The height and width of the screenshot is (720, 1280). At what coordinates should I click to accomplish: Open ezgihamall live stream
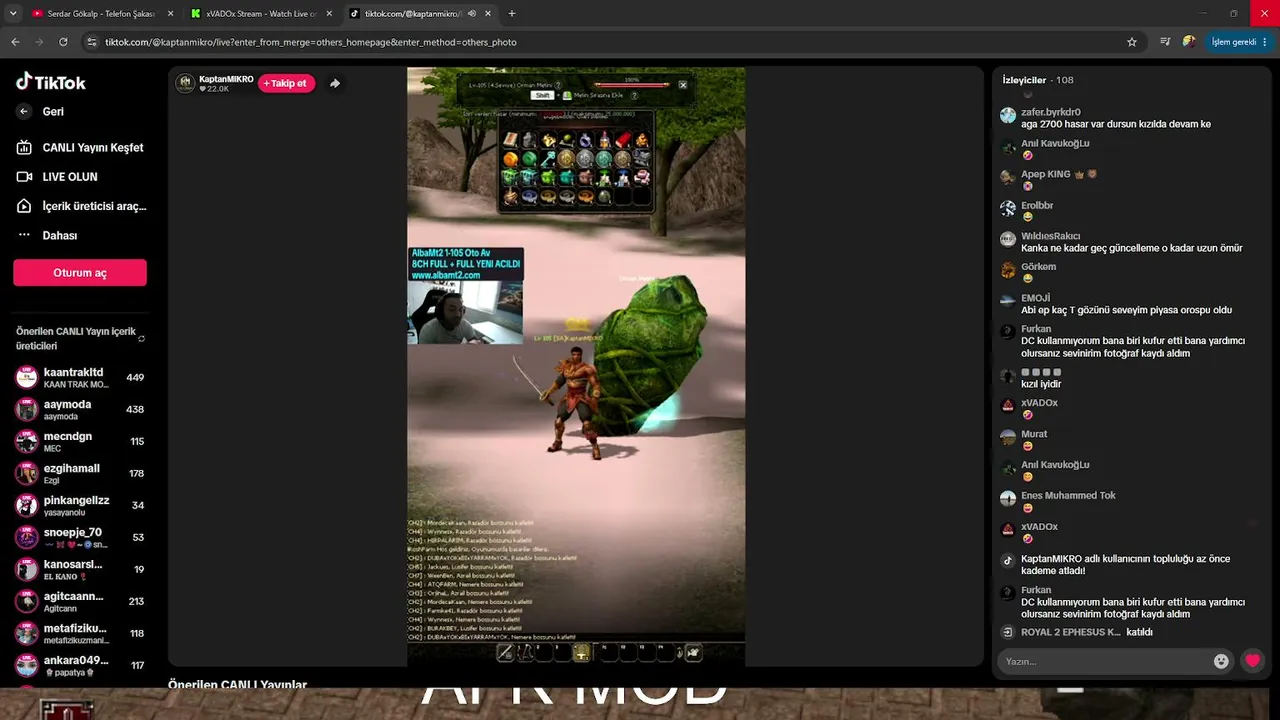tap(80, 473)
